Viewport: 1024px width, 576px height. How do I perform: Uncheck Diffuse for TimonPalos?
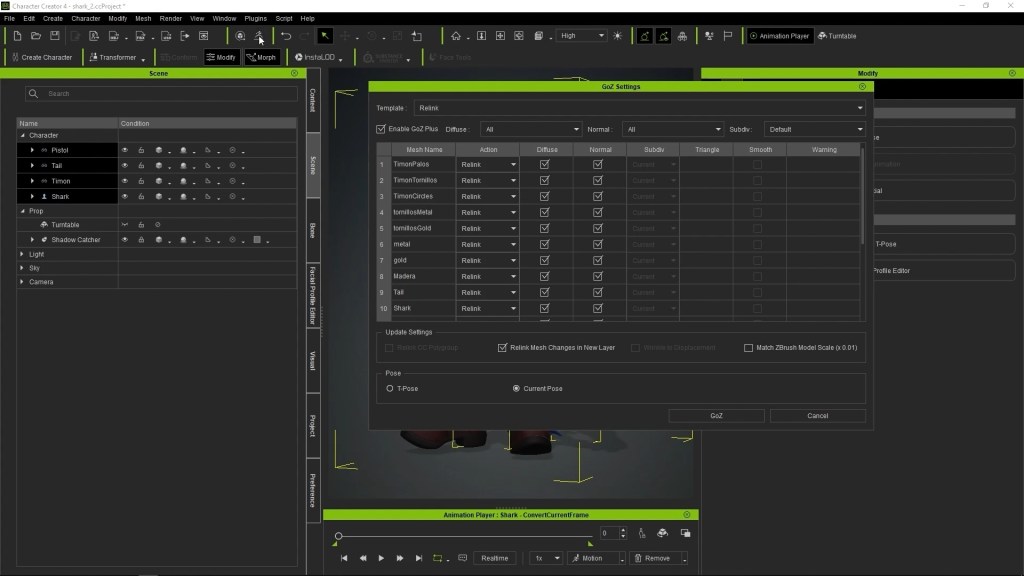pyautogui.click(x=545, y=165)
